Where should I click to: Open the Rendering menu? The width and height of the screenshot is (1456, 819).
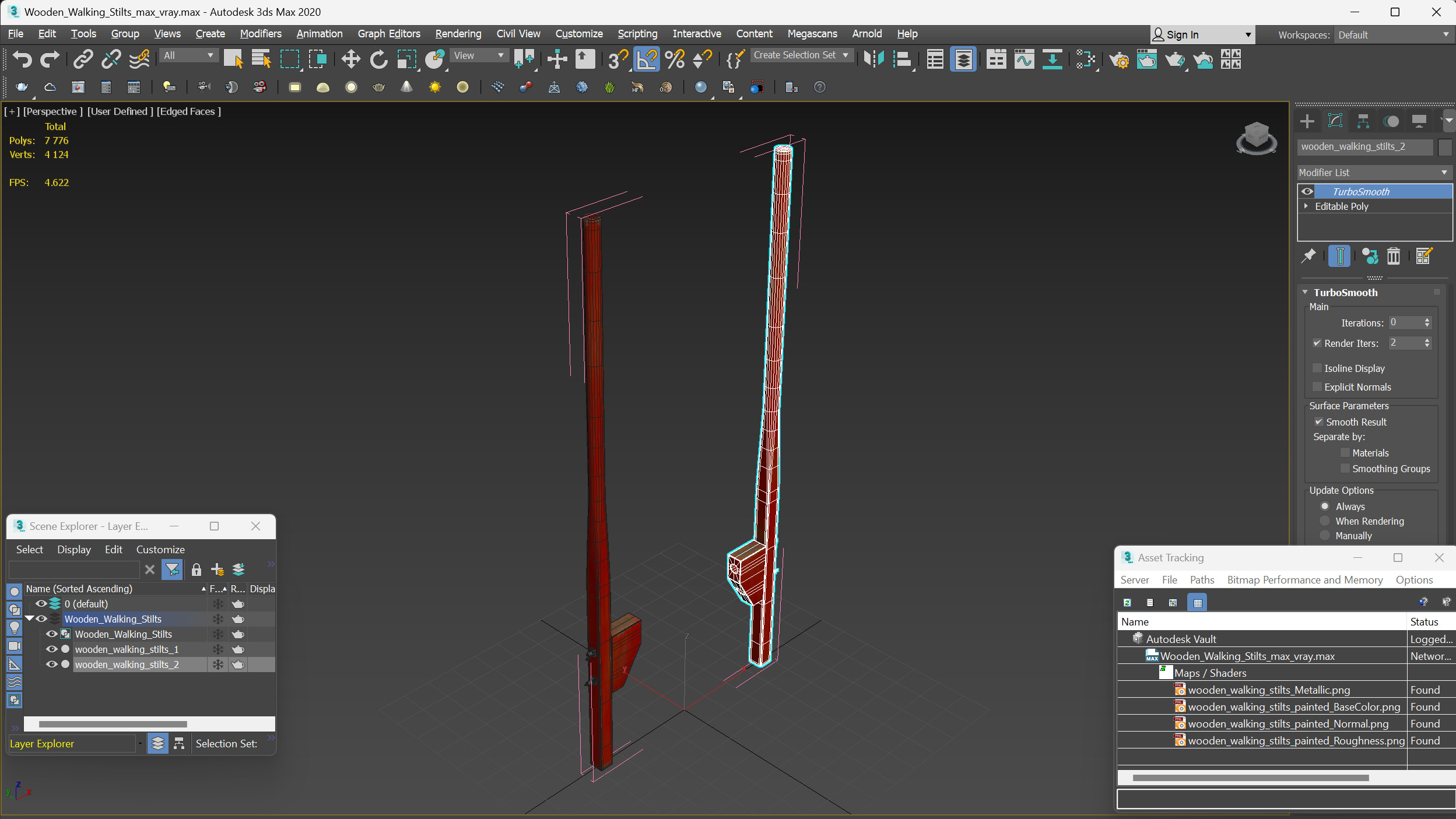(x=458, y=34)
